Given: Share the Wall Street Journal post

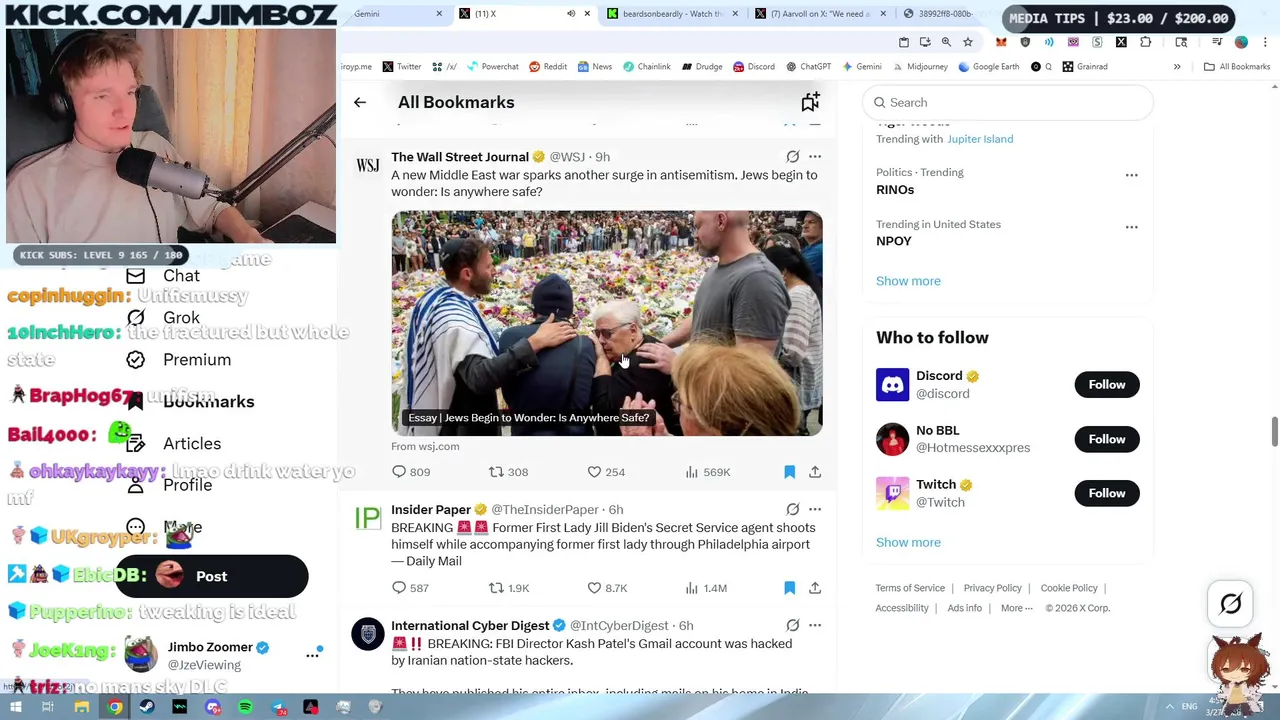Looking at the screenshot, I should point(815,472).
